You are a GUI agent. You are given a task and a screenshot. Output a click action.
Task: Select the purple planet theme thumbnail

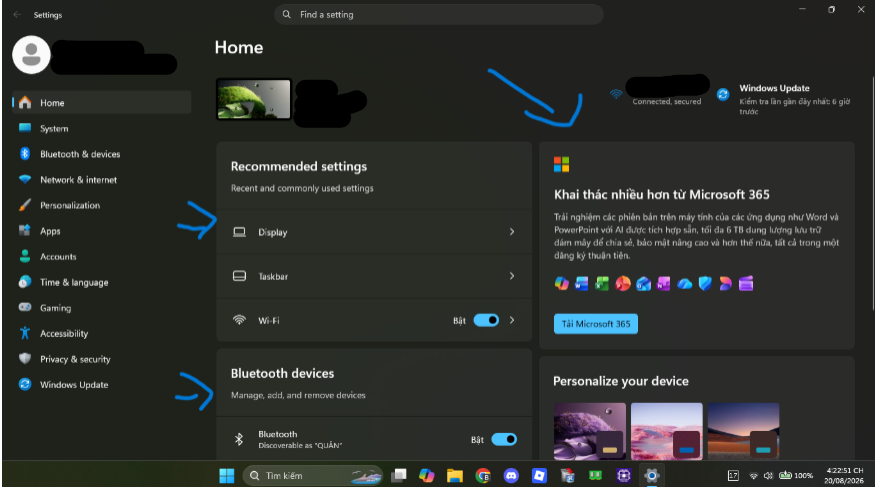(x=589, y=431)
